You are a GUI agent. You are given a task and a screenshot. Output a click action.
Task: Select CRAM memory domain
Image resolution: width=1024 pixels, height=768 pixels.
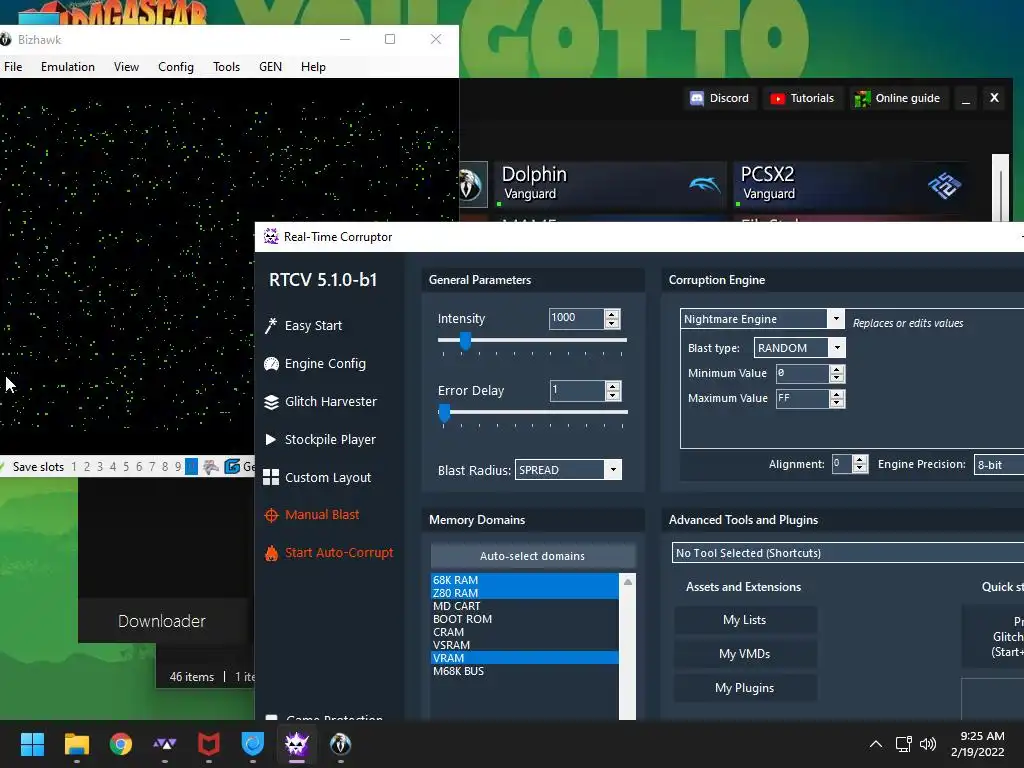click(x=524, y=632)
